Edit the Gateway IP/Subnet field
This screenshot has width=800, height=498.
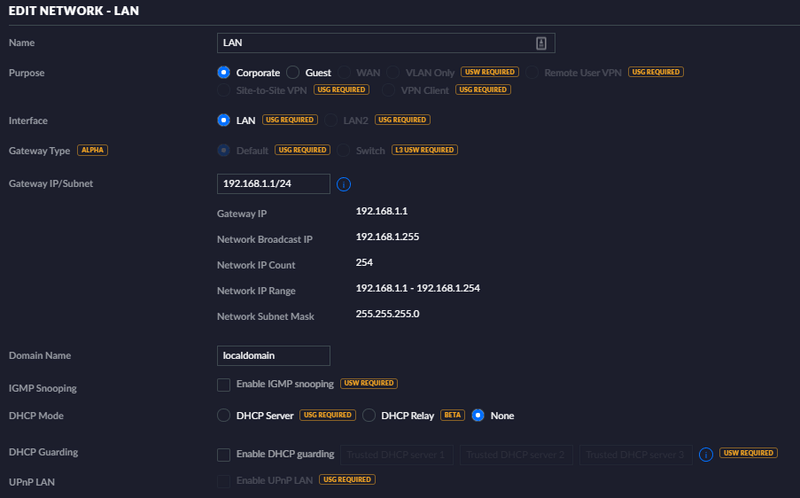point(273,184)
